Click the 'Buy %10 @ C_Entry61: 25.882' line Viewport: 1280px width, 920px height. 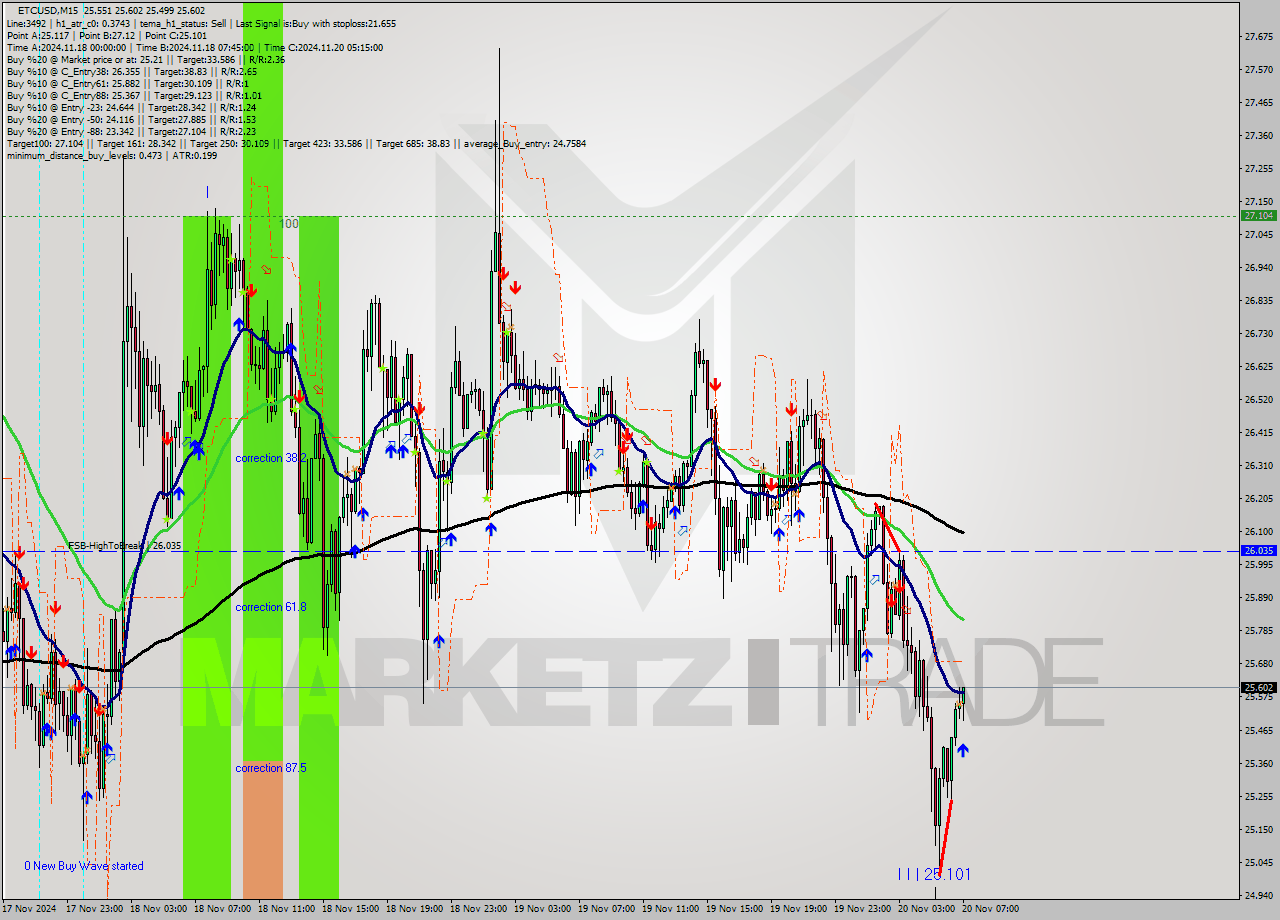point(127,83)
